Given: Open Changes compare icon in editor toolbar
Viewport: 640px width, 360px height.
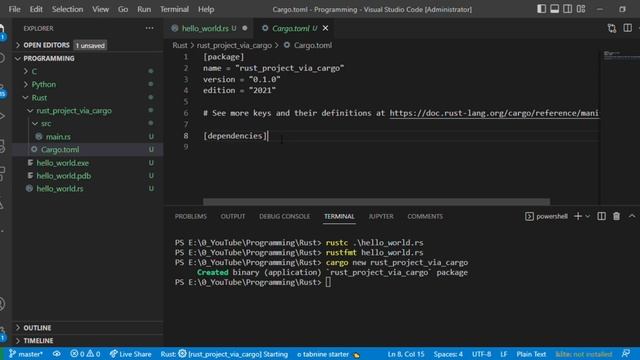Looking at the screenshot, I should click(611, 28).
